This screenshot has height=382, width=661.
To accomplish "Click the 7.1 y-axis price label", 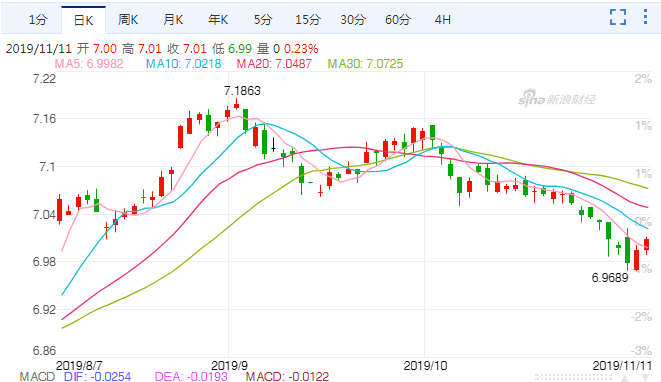I will click(47, 167).
